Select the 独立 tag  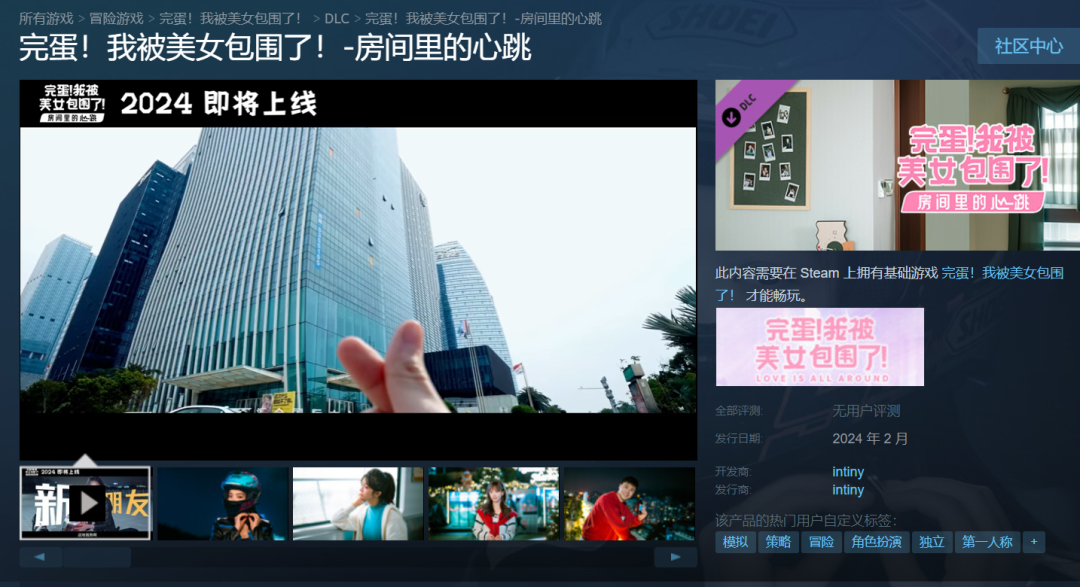pos(932,542)
